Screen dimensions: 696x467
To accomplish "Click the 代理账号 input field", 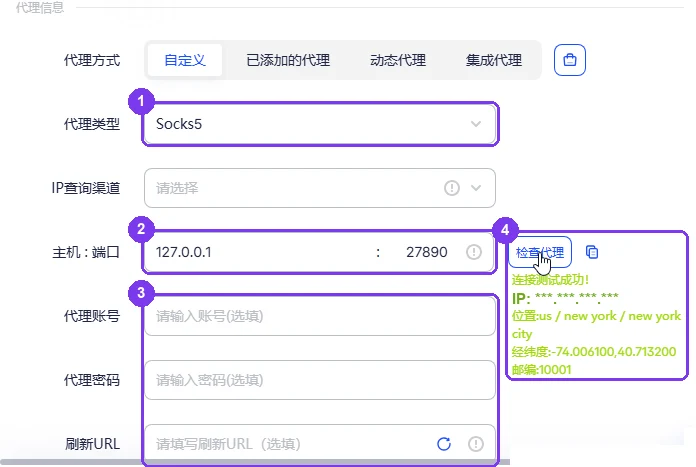I will coord(320,316).
